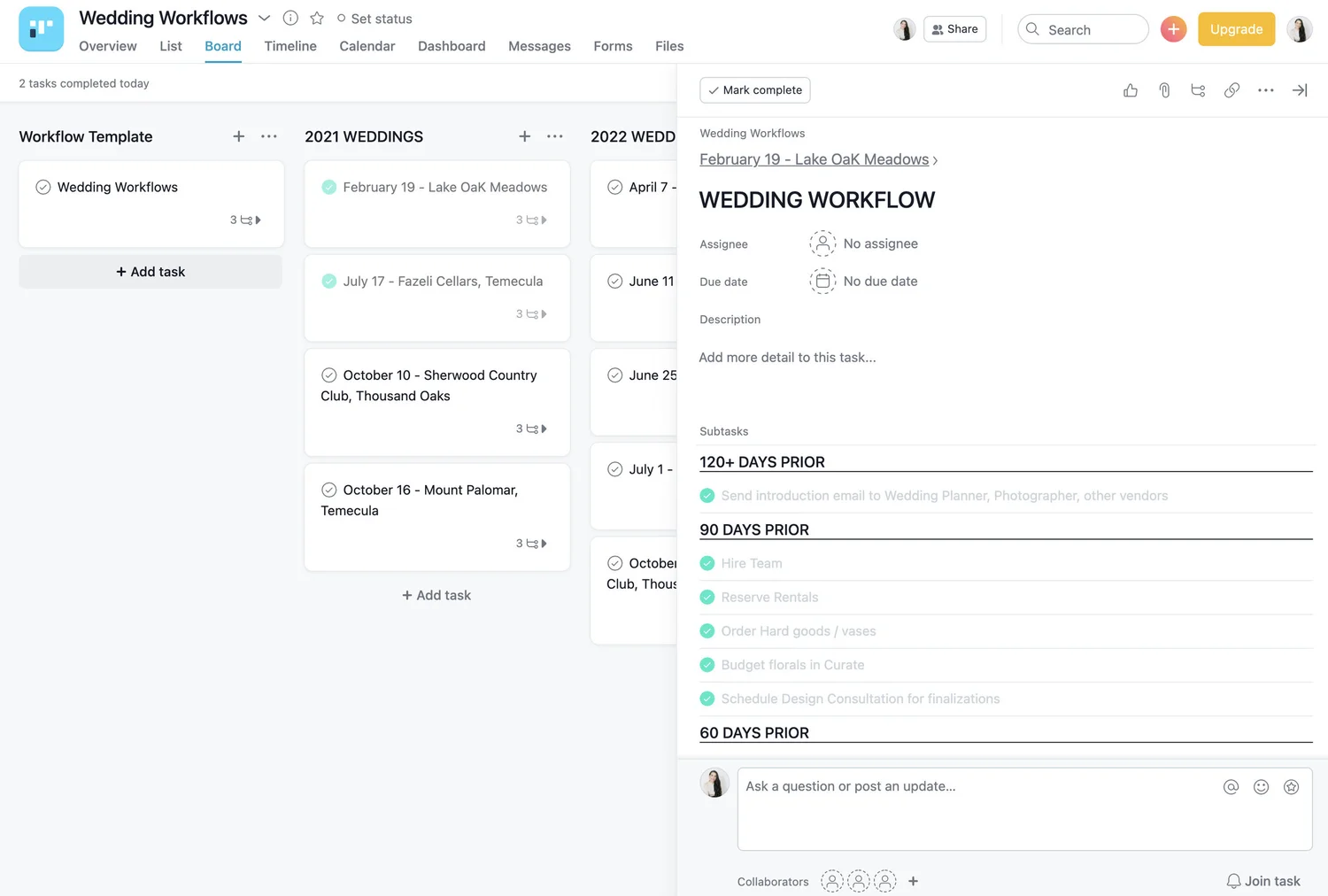Collapse the task details pane
Screen dimensions: 1328x896
pyautogui.click(x=1300, y=89)
